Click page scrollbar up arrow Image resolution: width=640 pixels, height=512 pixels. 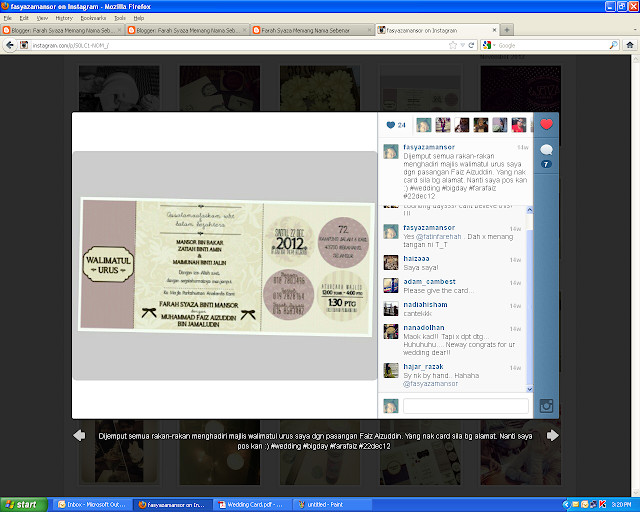636,59
